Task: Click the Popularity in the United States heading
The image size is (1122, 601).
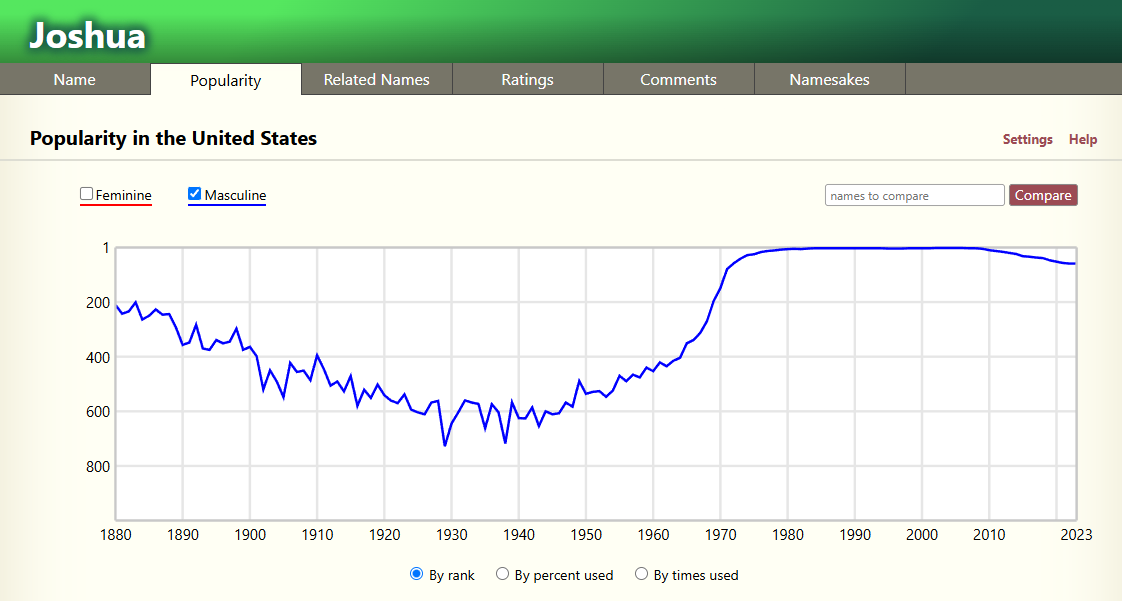Action: pyautogui.click(x=173, y=138)
